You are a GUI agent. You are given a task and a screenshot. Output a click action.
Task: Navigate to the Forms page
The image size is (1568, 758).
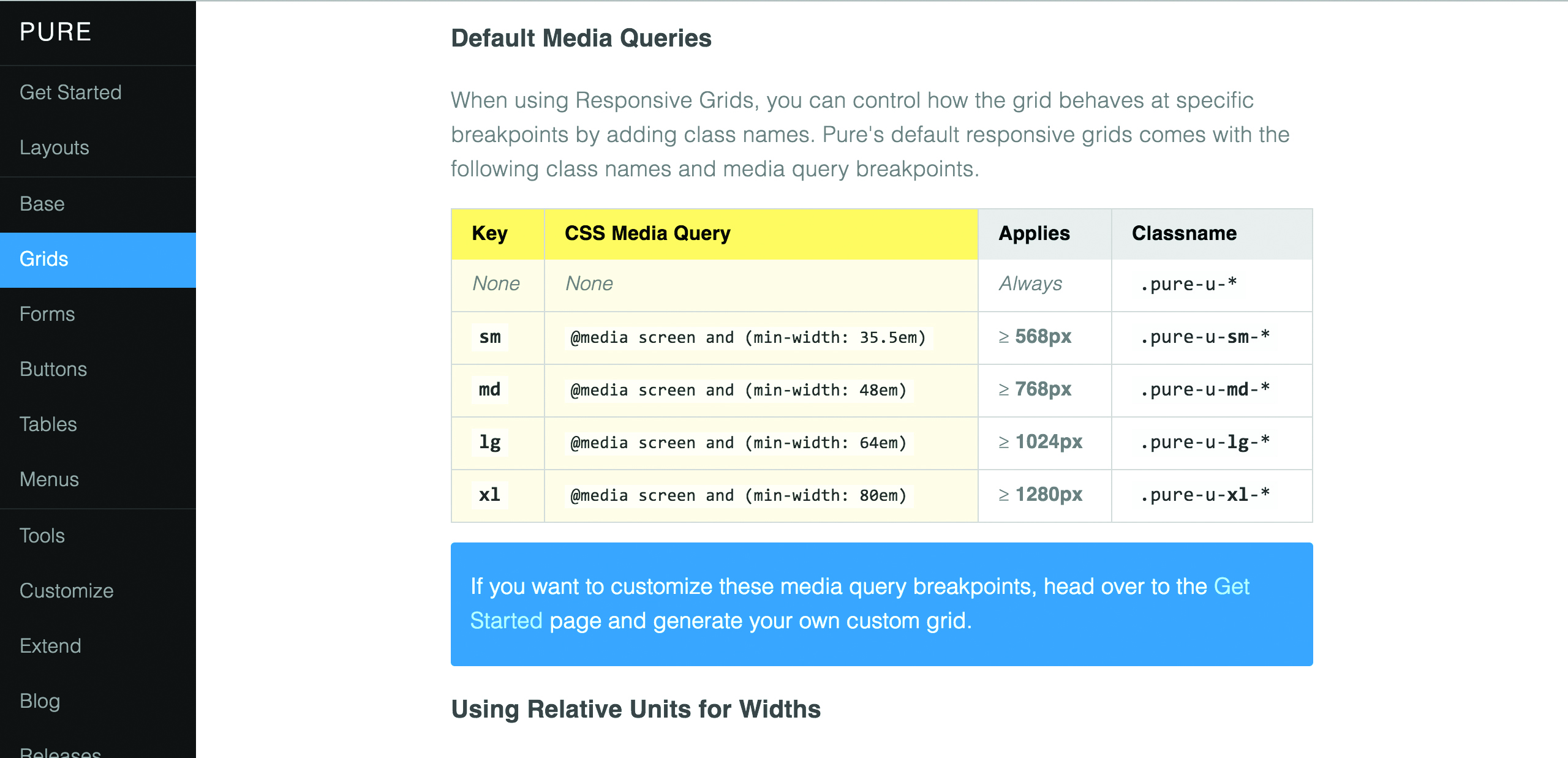pos(47,314)
